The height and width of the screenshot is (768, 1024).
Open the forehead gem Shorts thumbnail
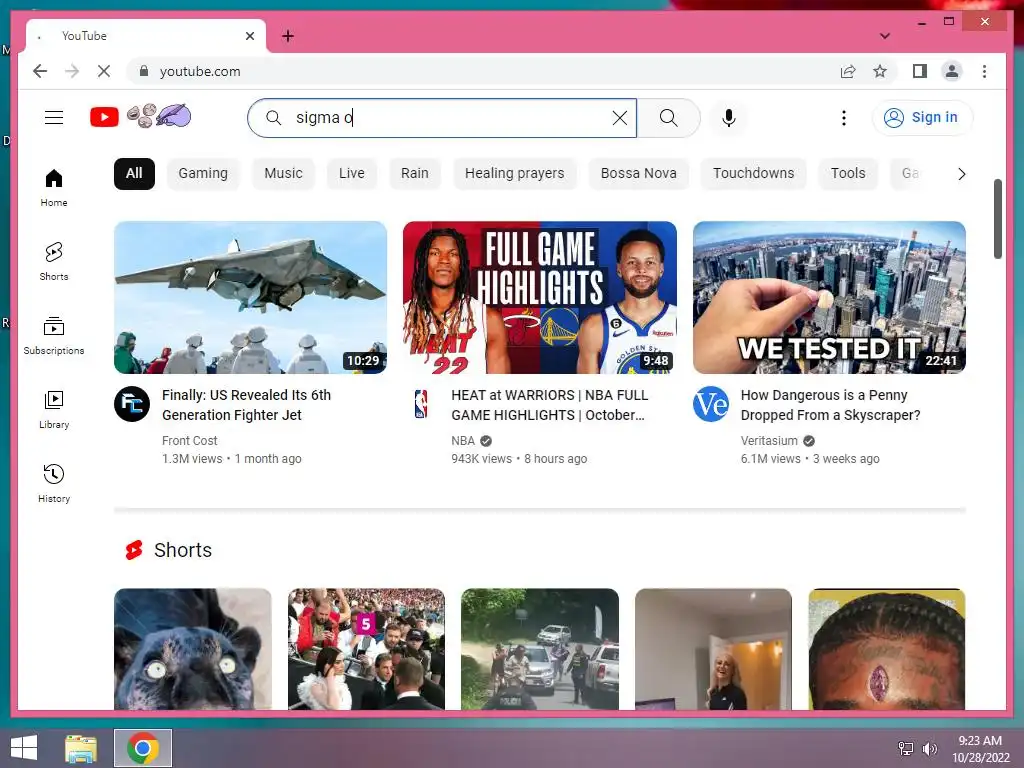pos(887,649)
